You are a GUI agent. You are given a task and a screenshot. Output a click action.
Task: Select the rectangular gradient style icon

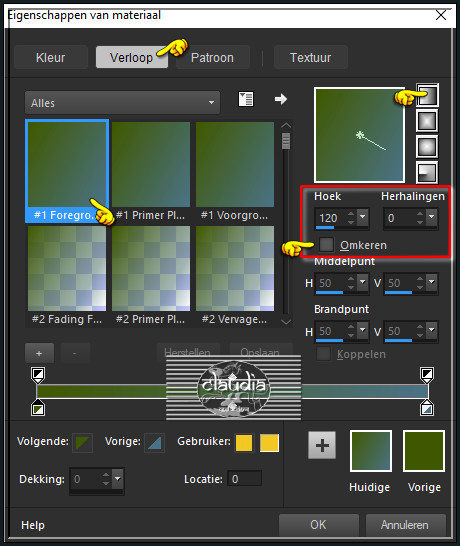(x=427, y=121)
